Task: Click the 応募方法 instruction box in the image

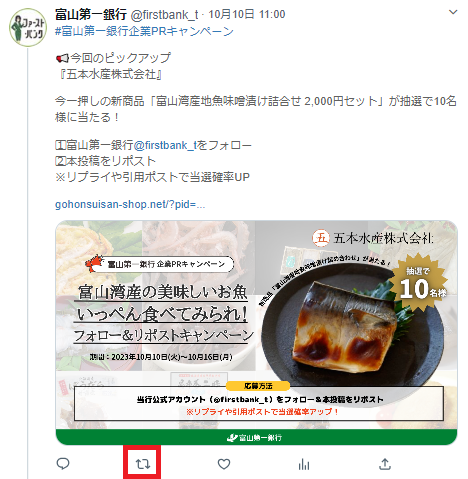Action: (259, 403)
